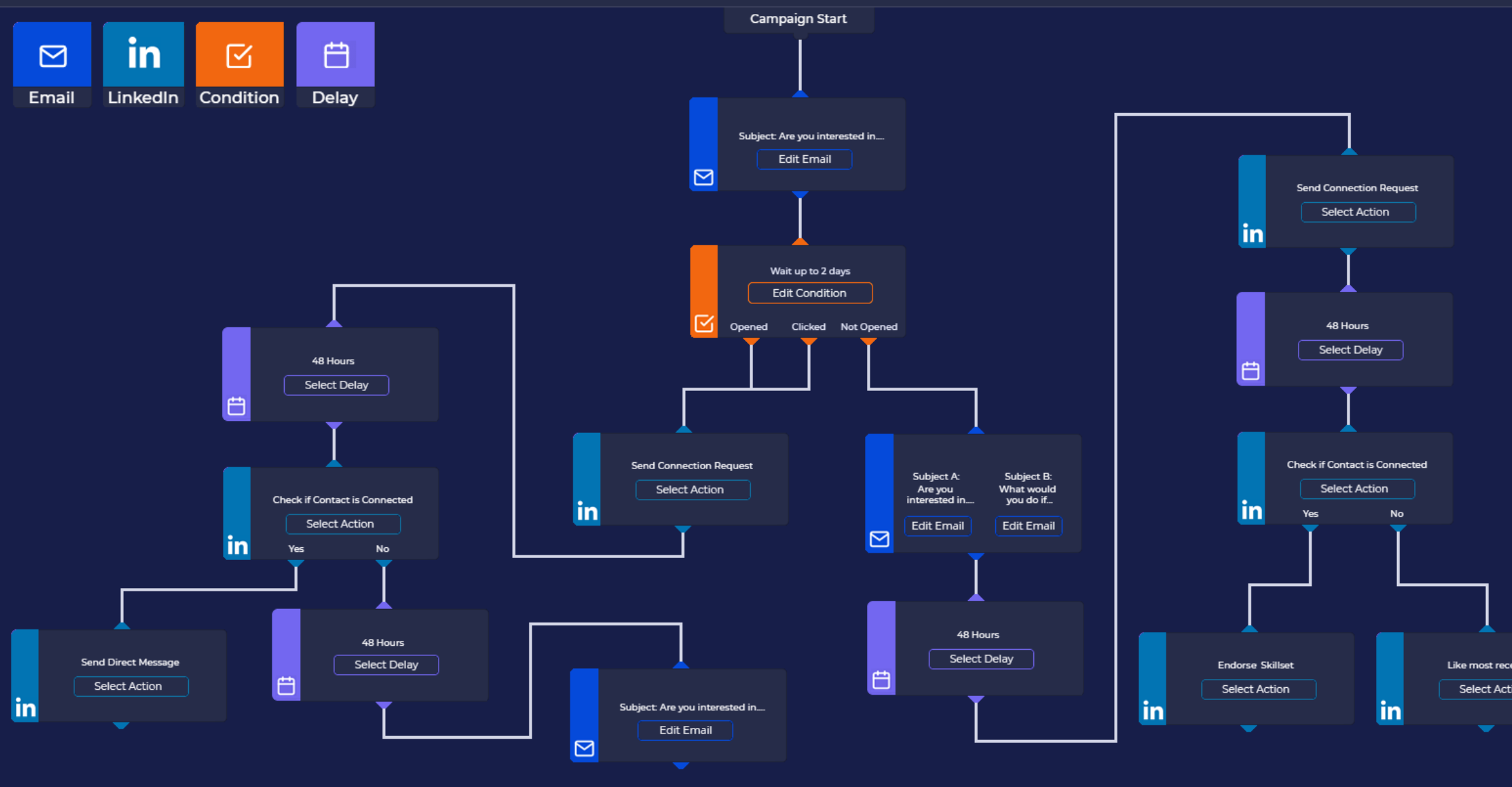Screen dimensions: 1512x787
Task: Open Edit Condition on the wait node
Action: [x=810, y=293]
